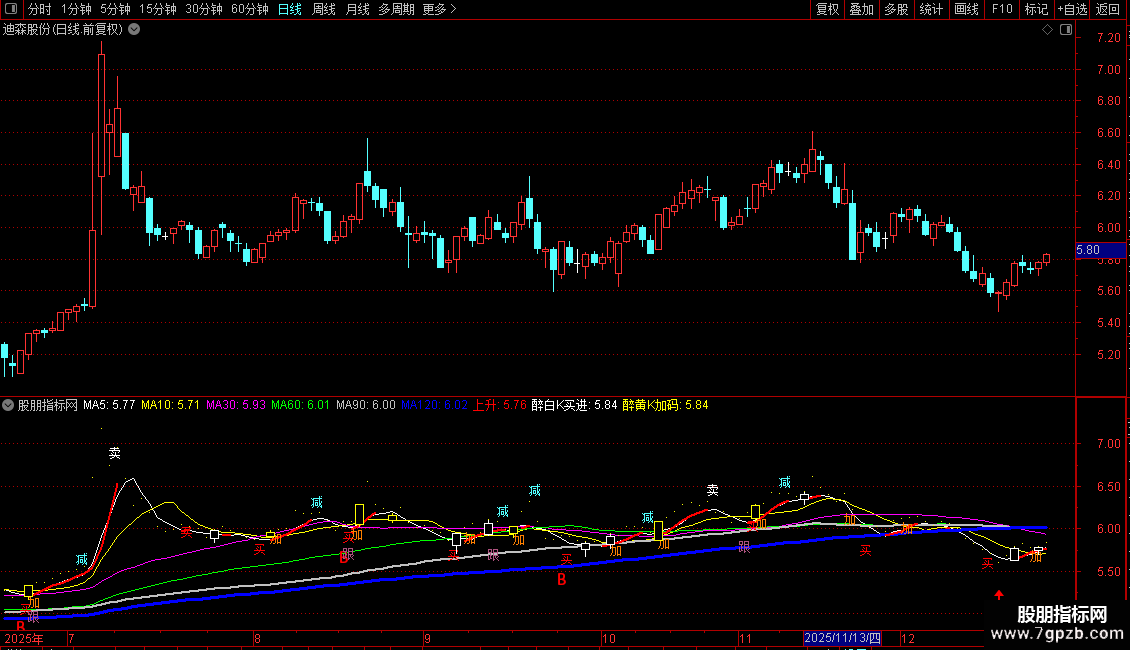Click the 2025/11/13/四 date marker
The image size is (1130, 650).
842,638
